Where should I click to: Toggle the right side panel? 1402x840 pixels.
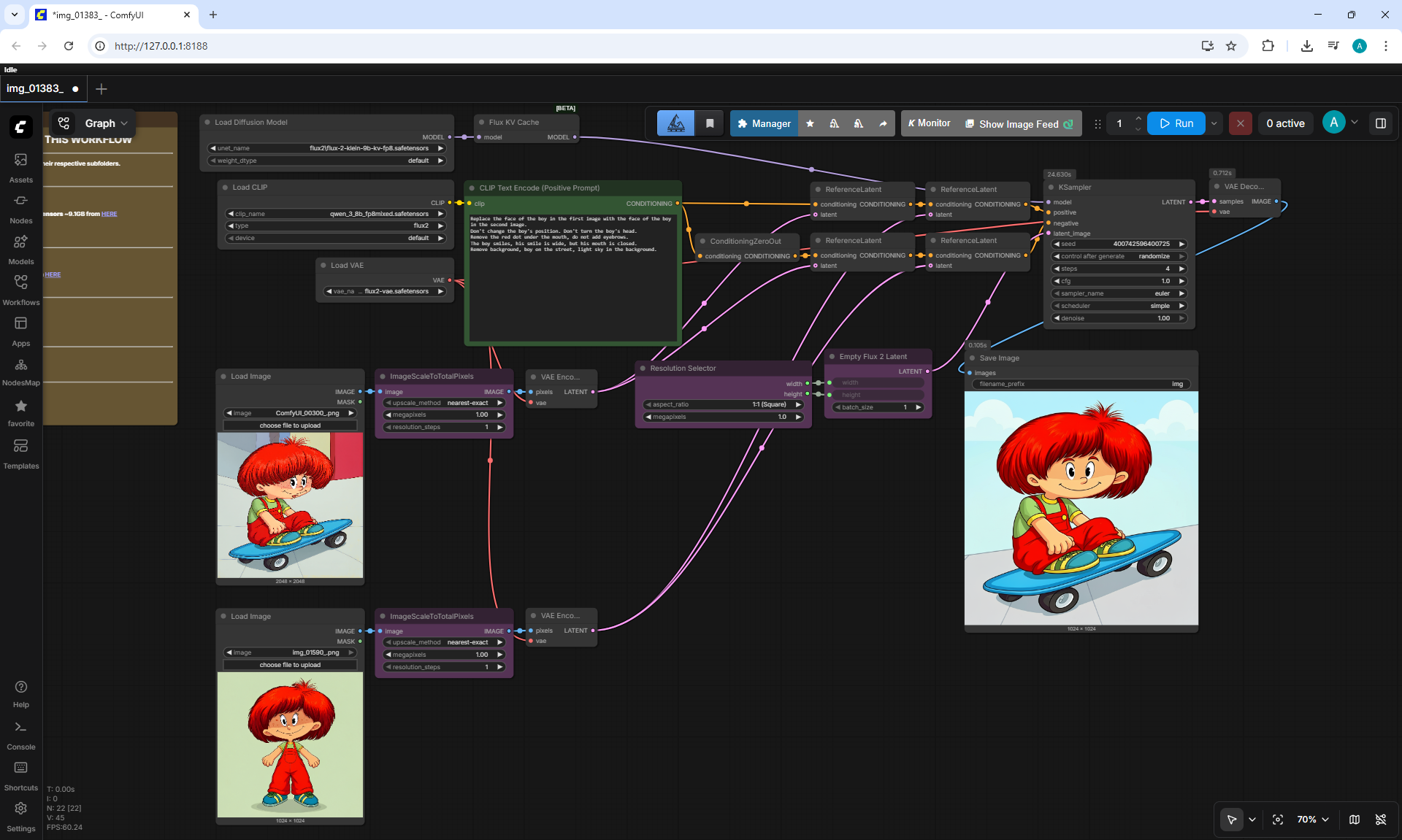point(1381,123)
